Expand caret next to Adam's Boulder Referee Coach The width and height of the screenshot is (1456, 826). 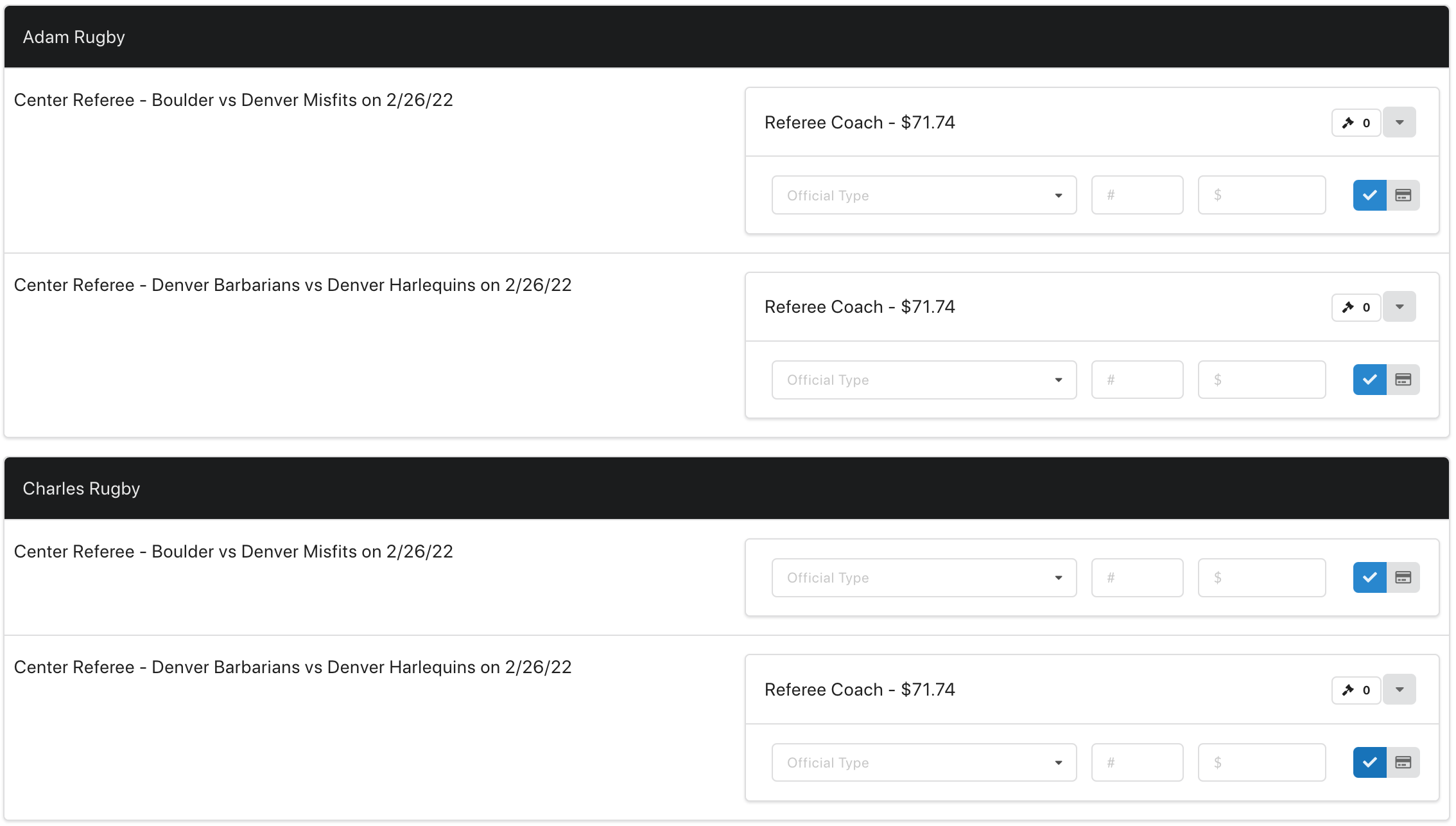pyautogui.click(x=1400, y=122)
